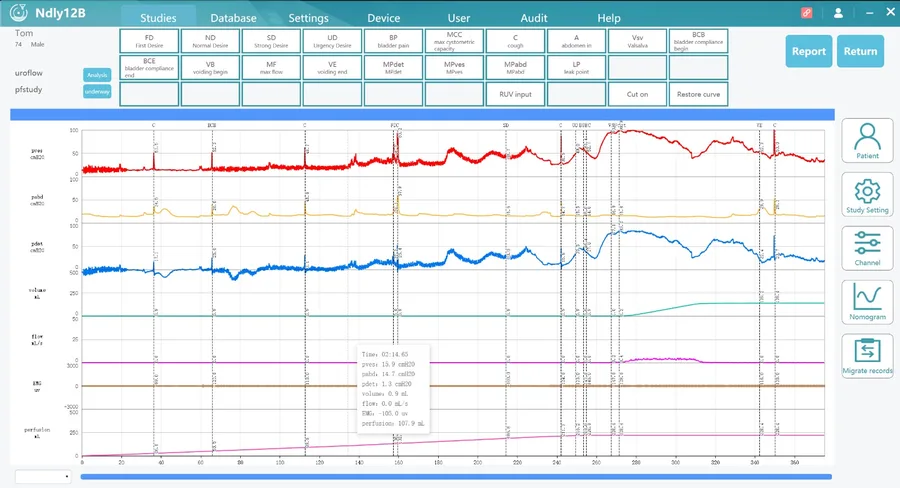Click the user account icon in title bar
Viewport: 900px width, 488px height.
click(x=838, y=13)
